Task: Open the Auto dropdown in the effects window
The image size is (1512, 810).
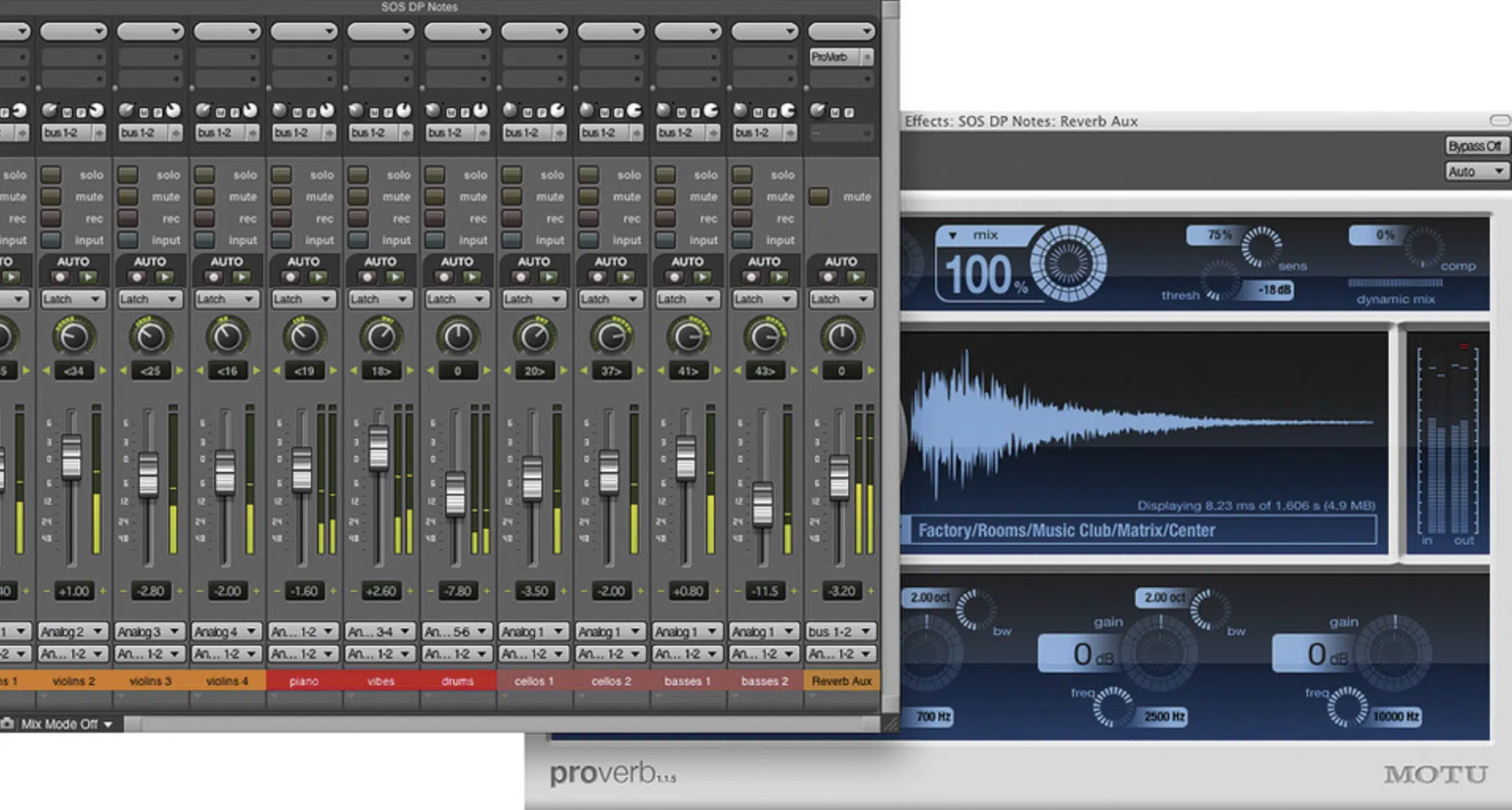Action: [1476, 171]
